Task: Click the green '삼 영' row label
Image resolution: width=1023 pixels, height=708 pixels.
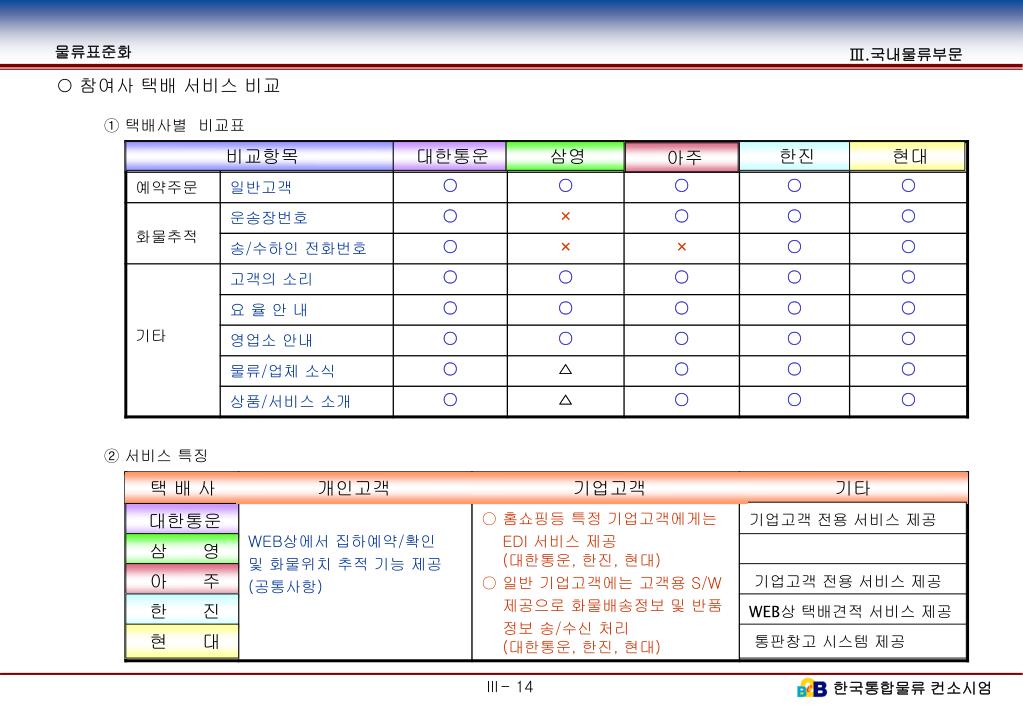Action: coord(182,549)
